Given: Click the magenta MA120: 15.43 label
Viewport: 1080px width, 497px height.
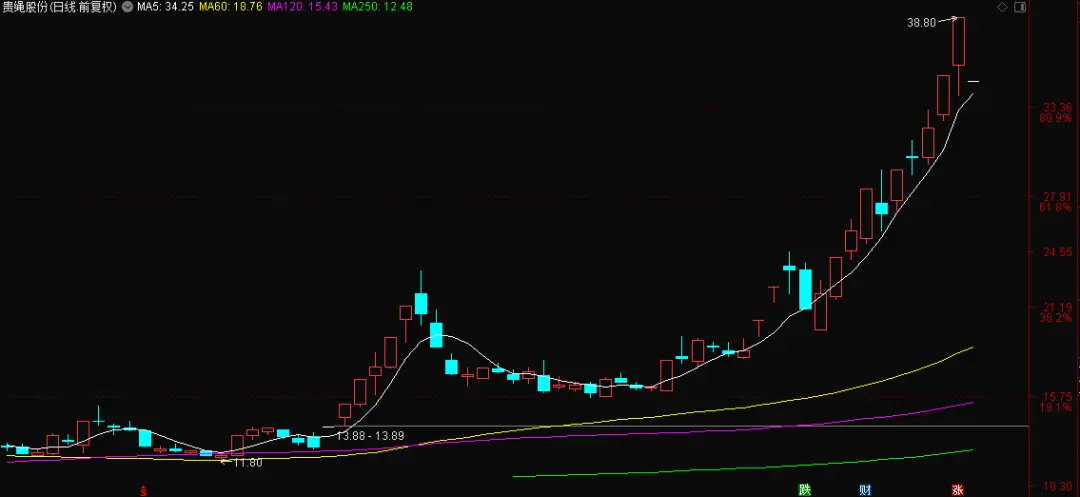Looking at the screenshot, I should 303,7.
